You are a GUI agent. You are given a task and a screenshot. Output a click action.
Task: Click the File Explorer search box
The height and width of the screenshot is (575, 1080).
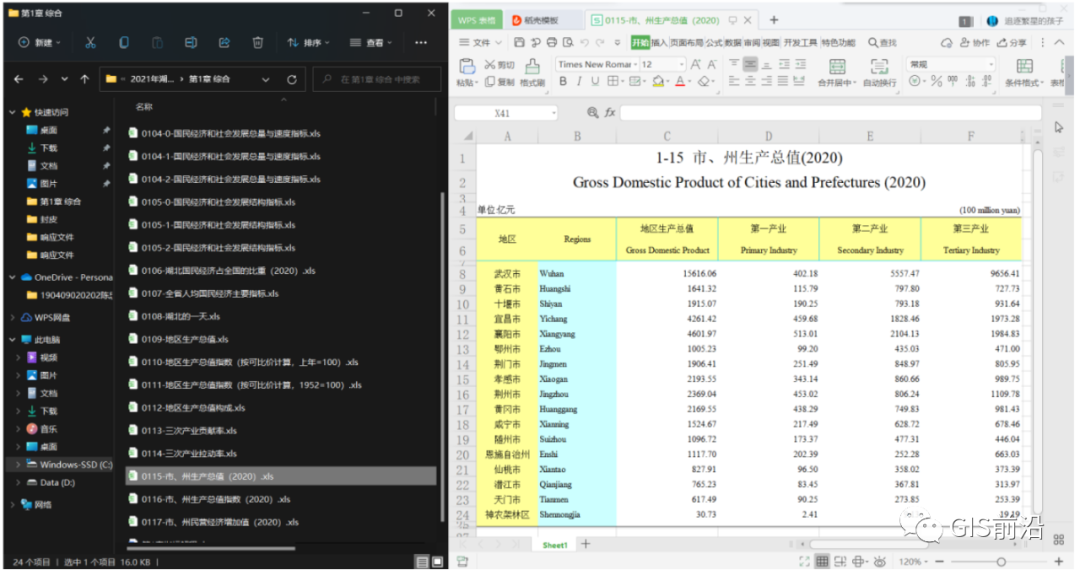[x=377, y=79]
